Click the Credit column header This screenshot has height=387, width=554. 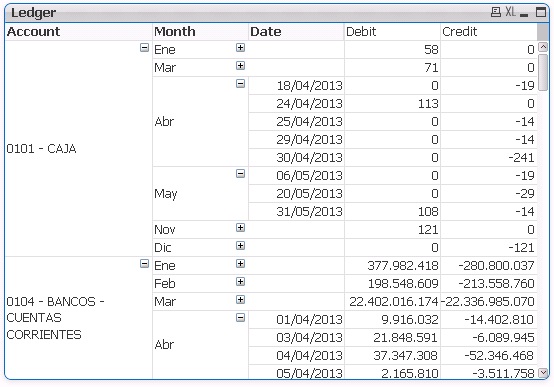coord(489,31)
